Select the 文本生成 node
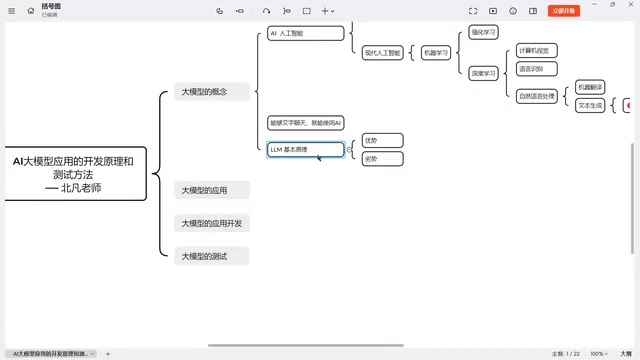Image resolution: width=640 pixels, height=360 pixels. (590, 105)
